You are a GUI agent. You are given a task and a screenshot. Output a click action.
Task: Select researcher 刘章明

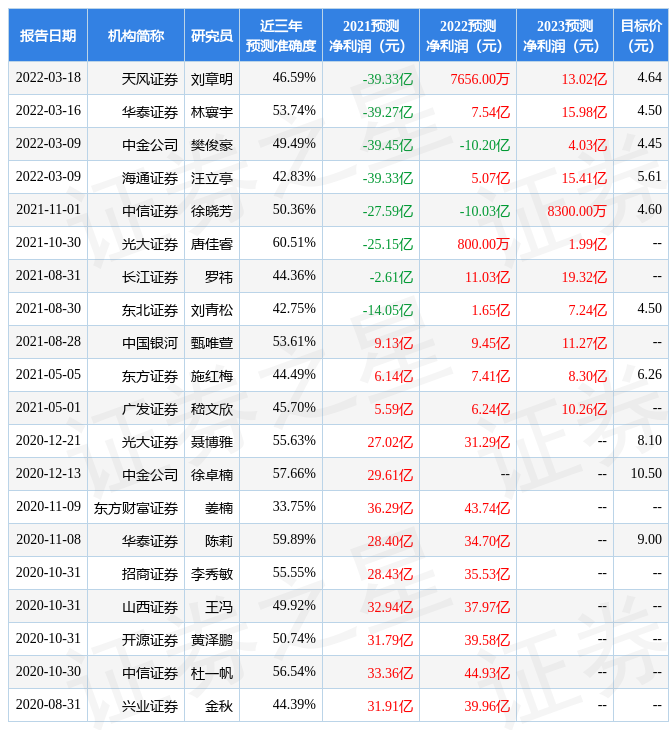pyautogui.click(x=212, y=79)
